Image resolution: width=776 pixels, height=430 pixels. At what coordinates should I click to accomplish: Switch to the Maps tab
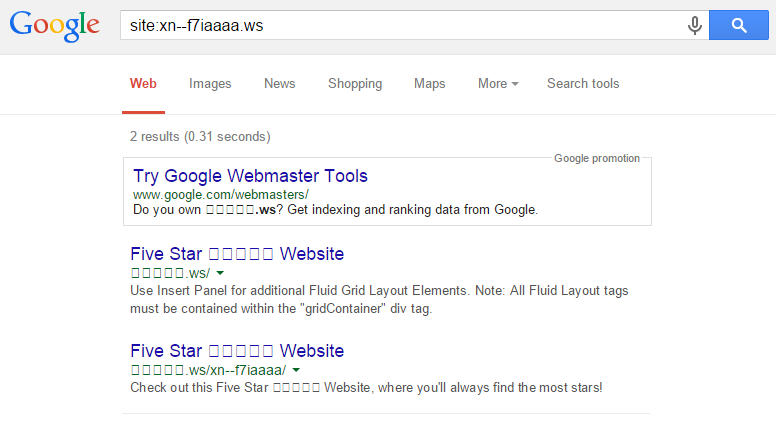pos(430,84)
